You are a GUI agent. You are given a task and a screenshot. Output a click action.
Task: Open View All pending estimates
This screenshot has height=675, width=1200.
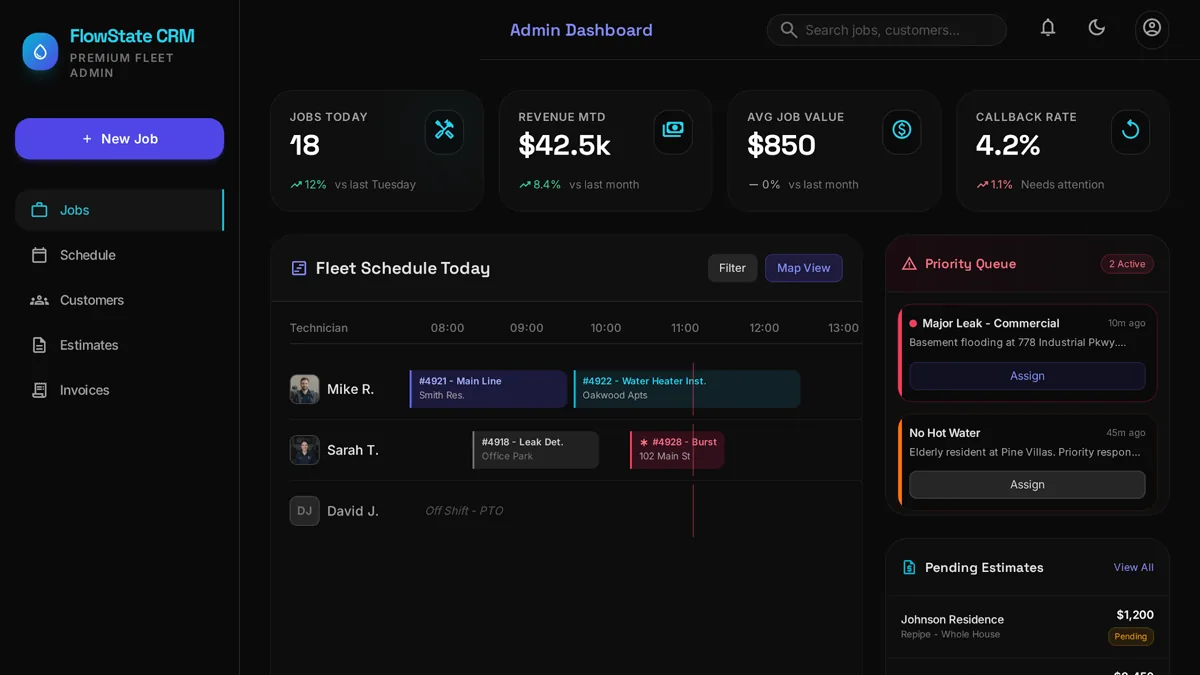[x=1134, y=567]
